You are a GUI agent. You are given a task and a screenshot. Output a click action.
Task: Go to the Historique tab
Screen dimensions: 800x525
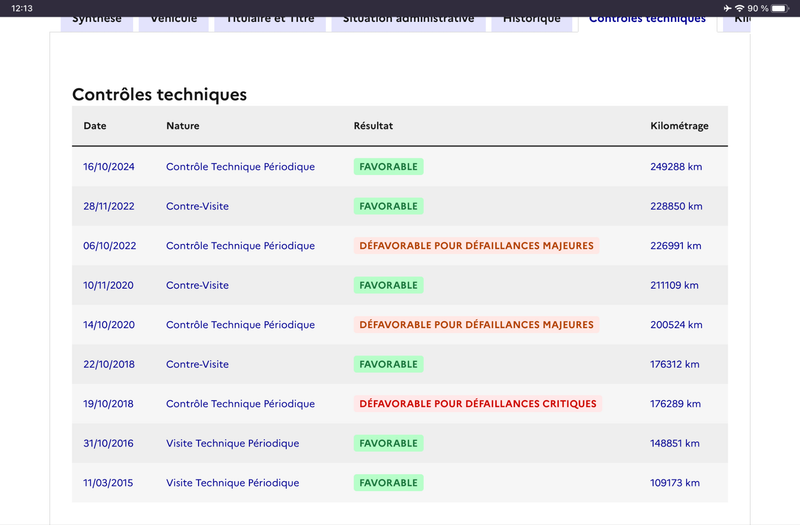tap(532, 24)
